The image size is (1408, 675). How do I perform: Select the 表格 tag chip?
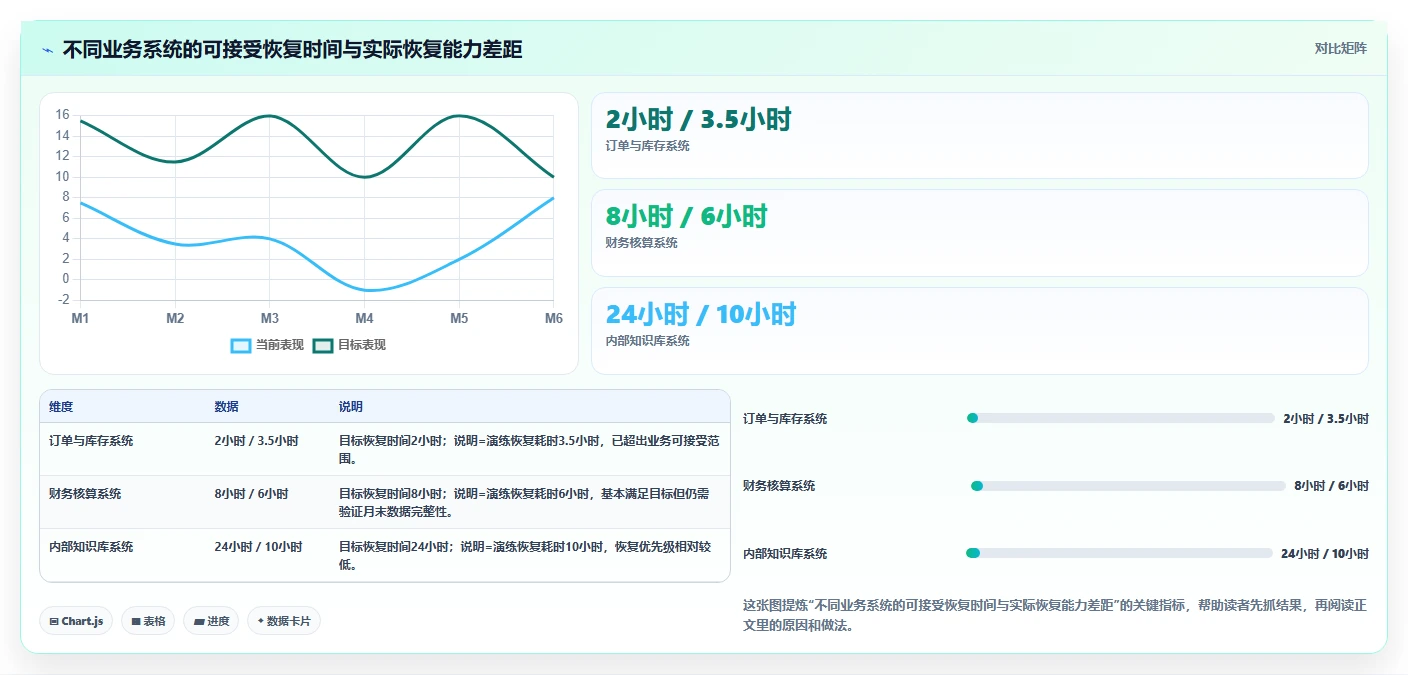(x=148, y=621)
